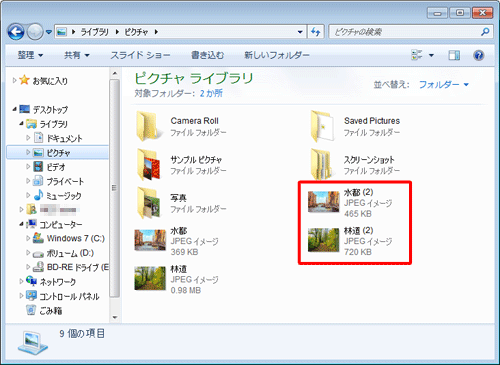
Task: Open the address bar history dropdown
Action: (x=300, y=32)
